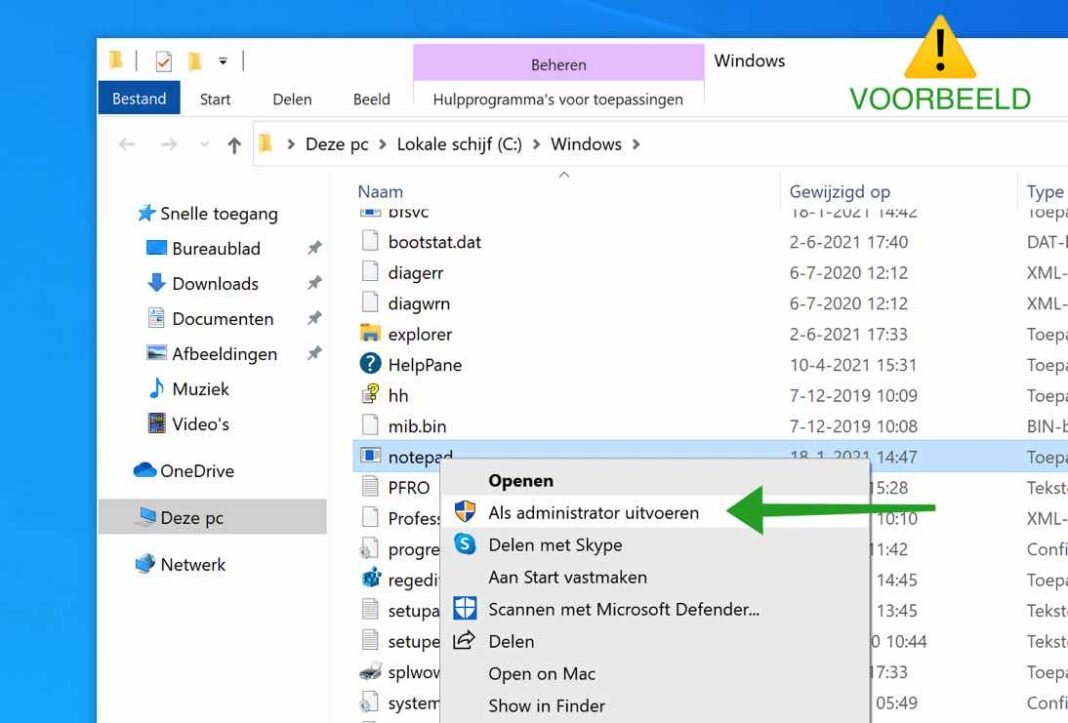Screen dimensions: 1068x723
Task: Select the mib.bin file
Action: pos(417,426)
